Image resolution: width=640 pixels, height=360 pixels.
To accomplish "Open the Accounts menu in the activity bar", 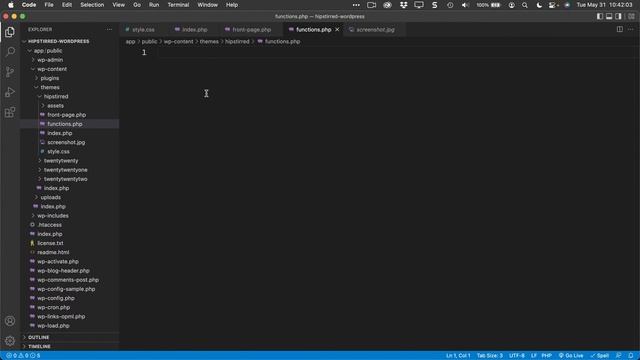I will [10, 321].
